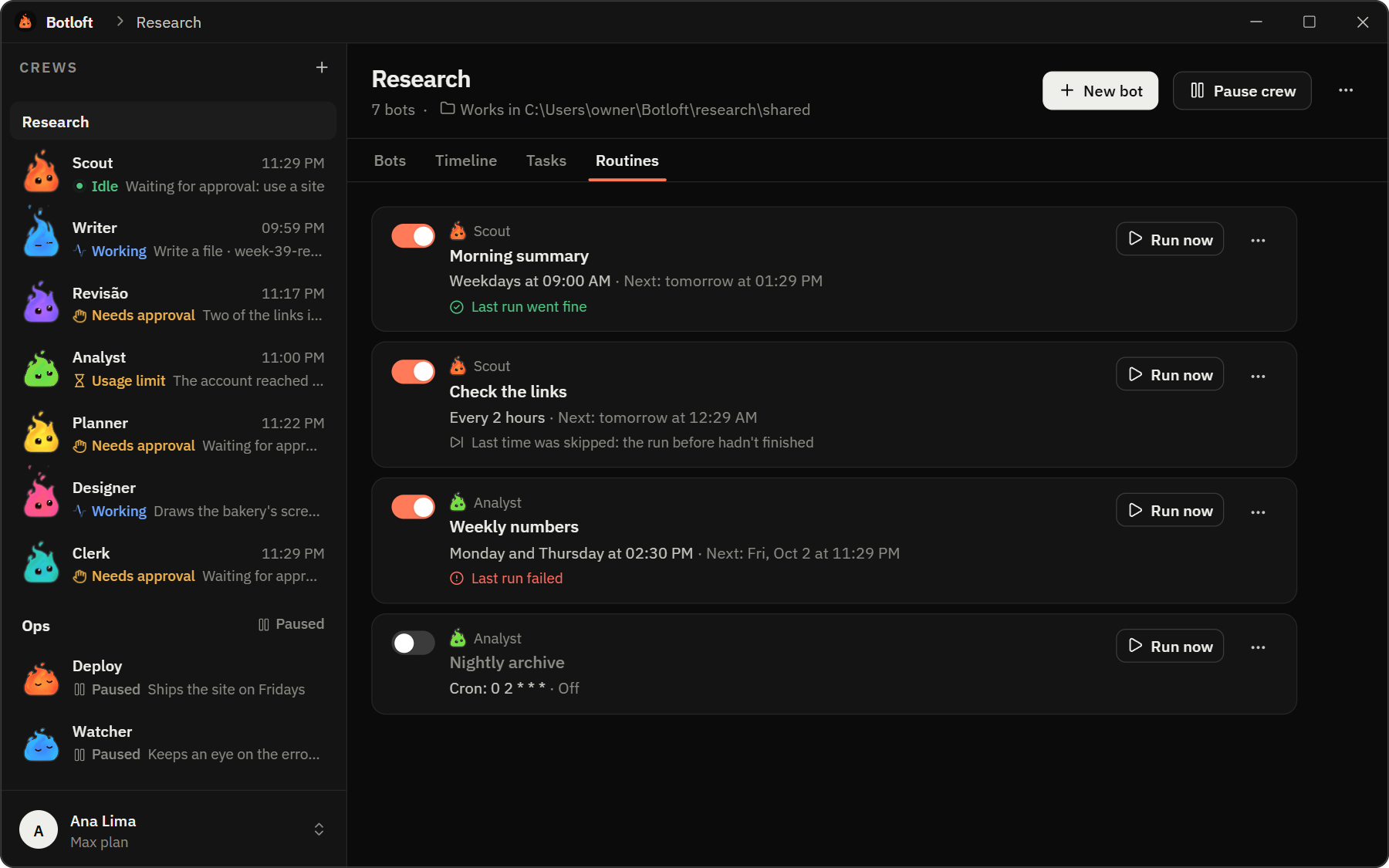This screenshot has width=1389, height=868.
Task: Enable the Nightly archive routine toggle
Action: pyautogui.click(x=413, y=643)
